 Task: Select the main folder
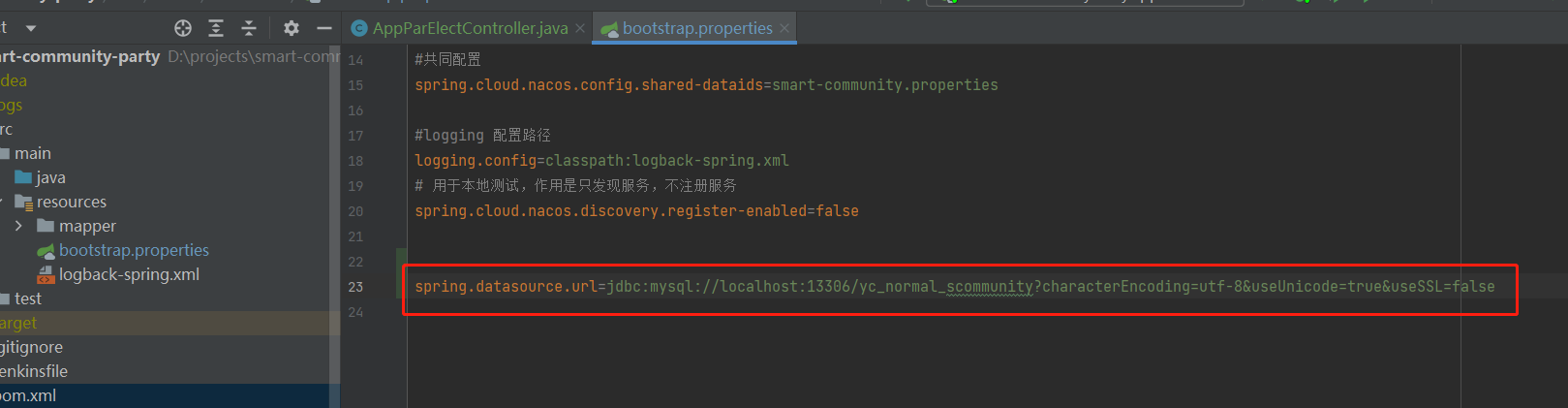[32, 153]
